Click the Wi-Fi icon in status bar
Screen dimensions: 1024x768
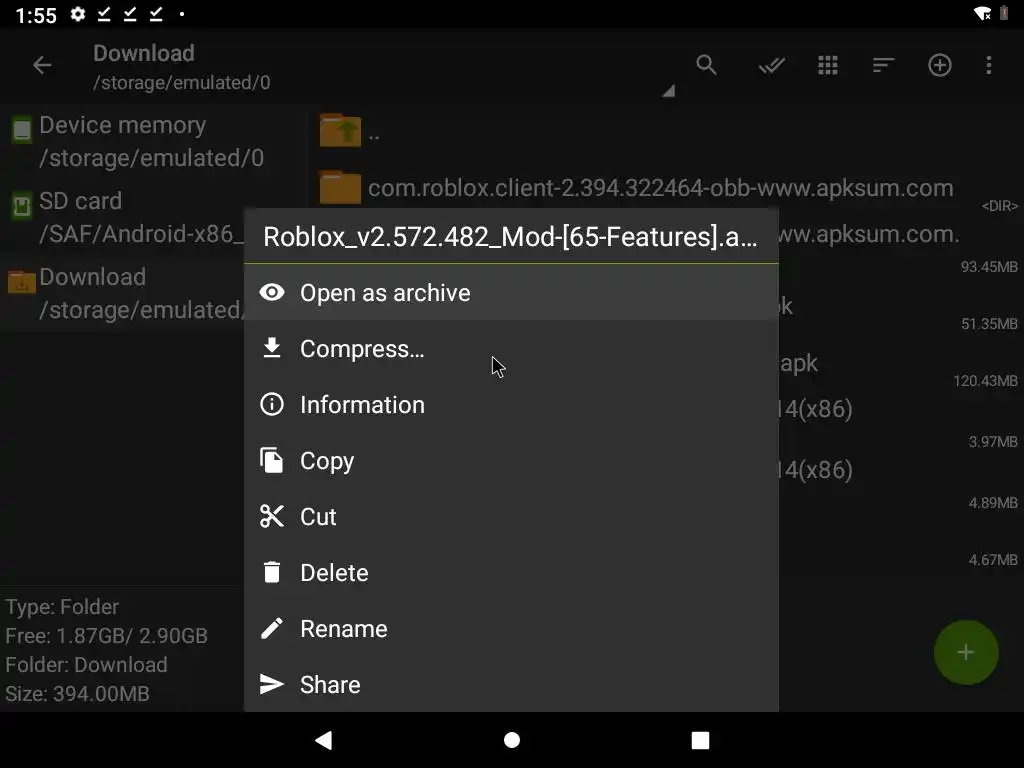click(982, 14)
